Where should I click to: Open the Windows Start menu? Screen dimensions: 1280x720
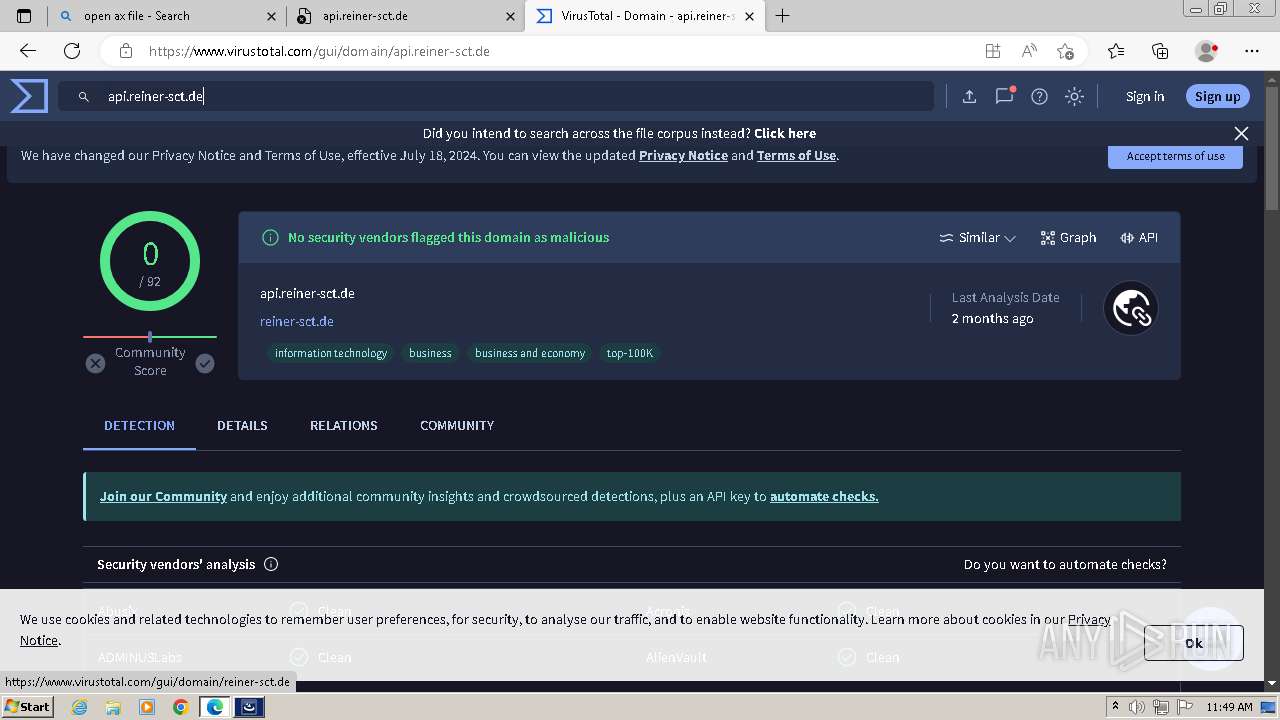pyautogui.click(x=27, y=706)
